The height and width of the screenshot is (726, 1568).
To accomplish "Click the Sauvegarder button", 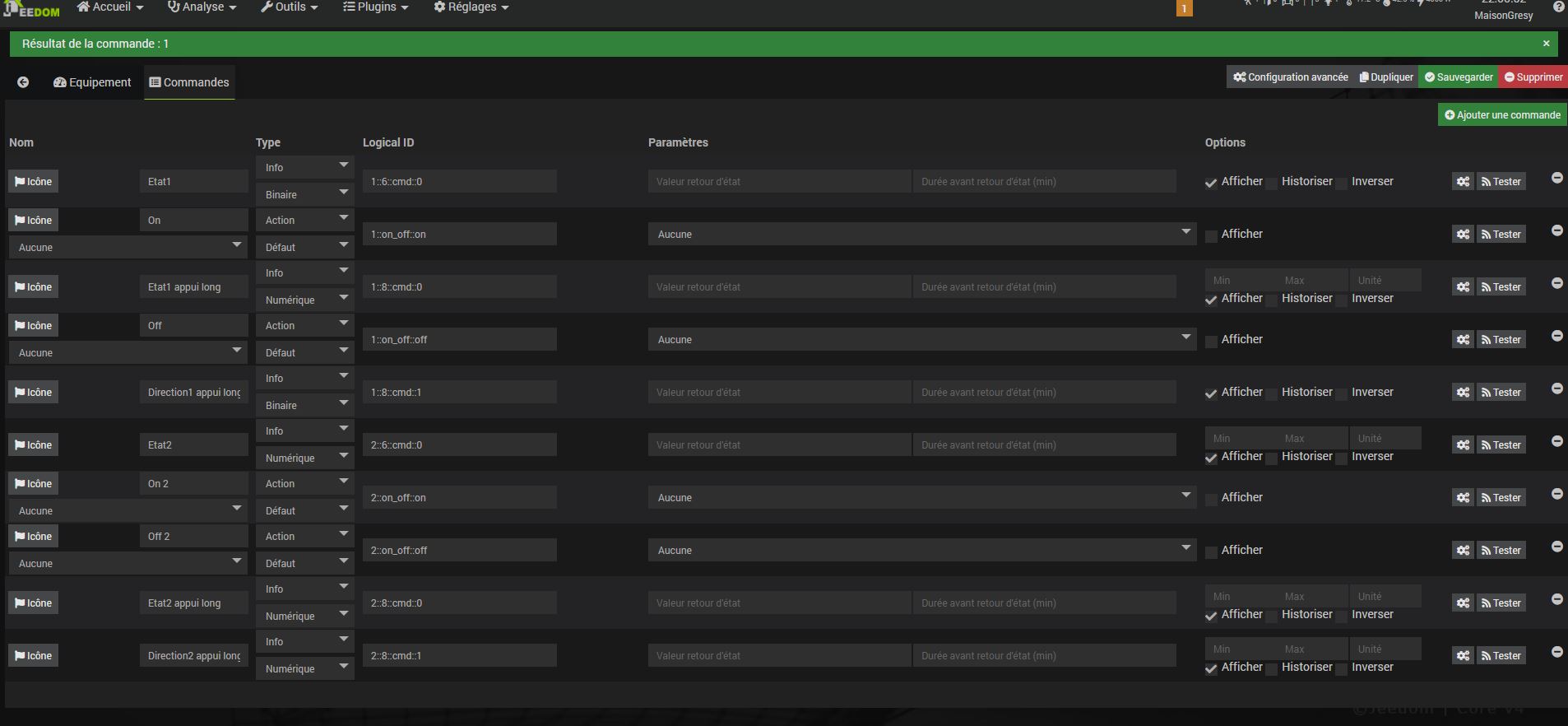I will [1459, 77].
